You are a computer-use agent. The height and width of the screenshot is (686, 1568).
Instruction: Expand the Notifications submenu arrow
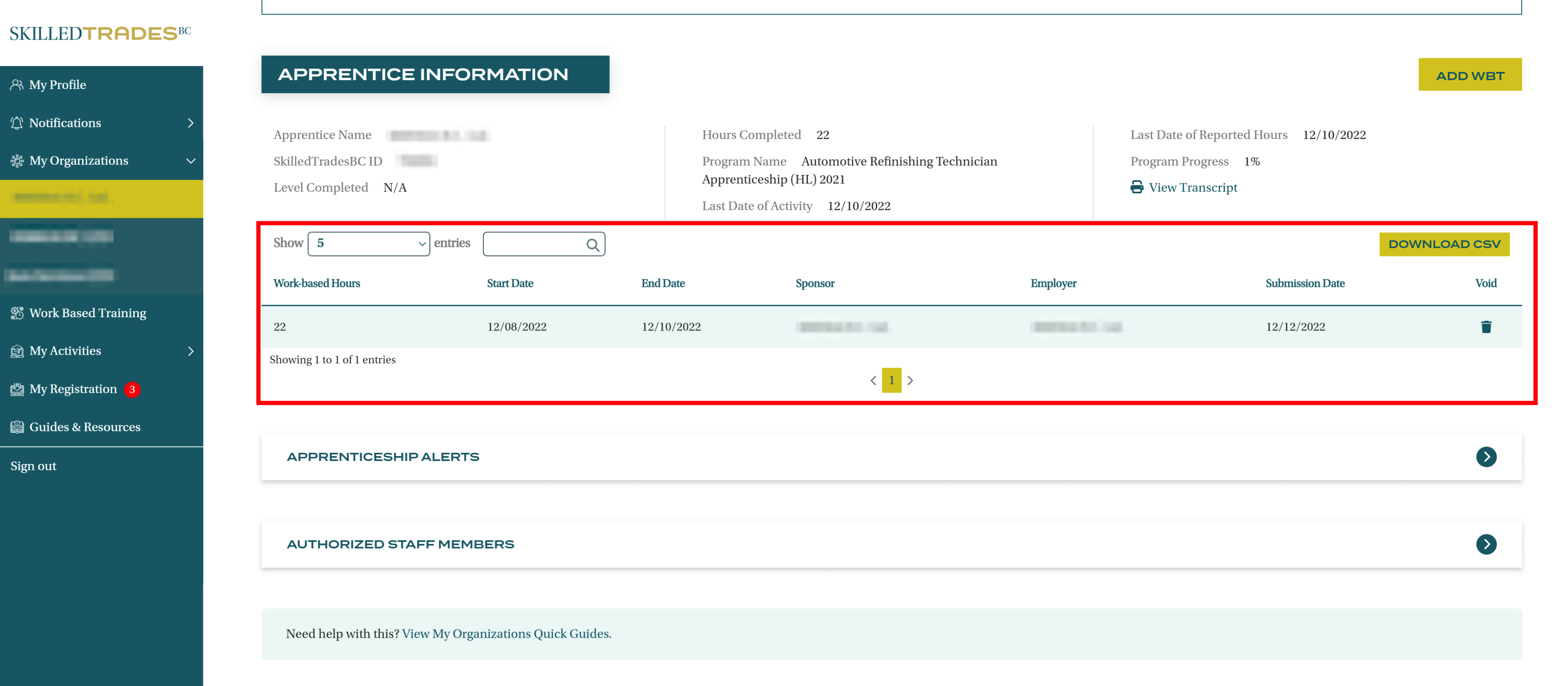point(190,123)
